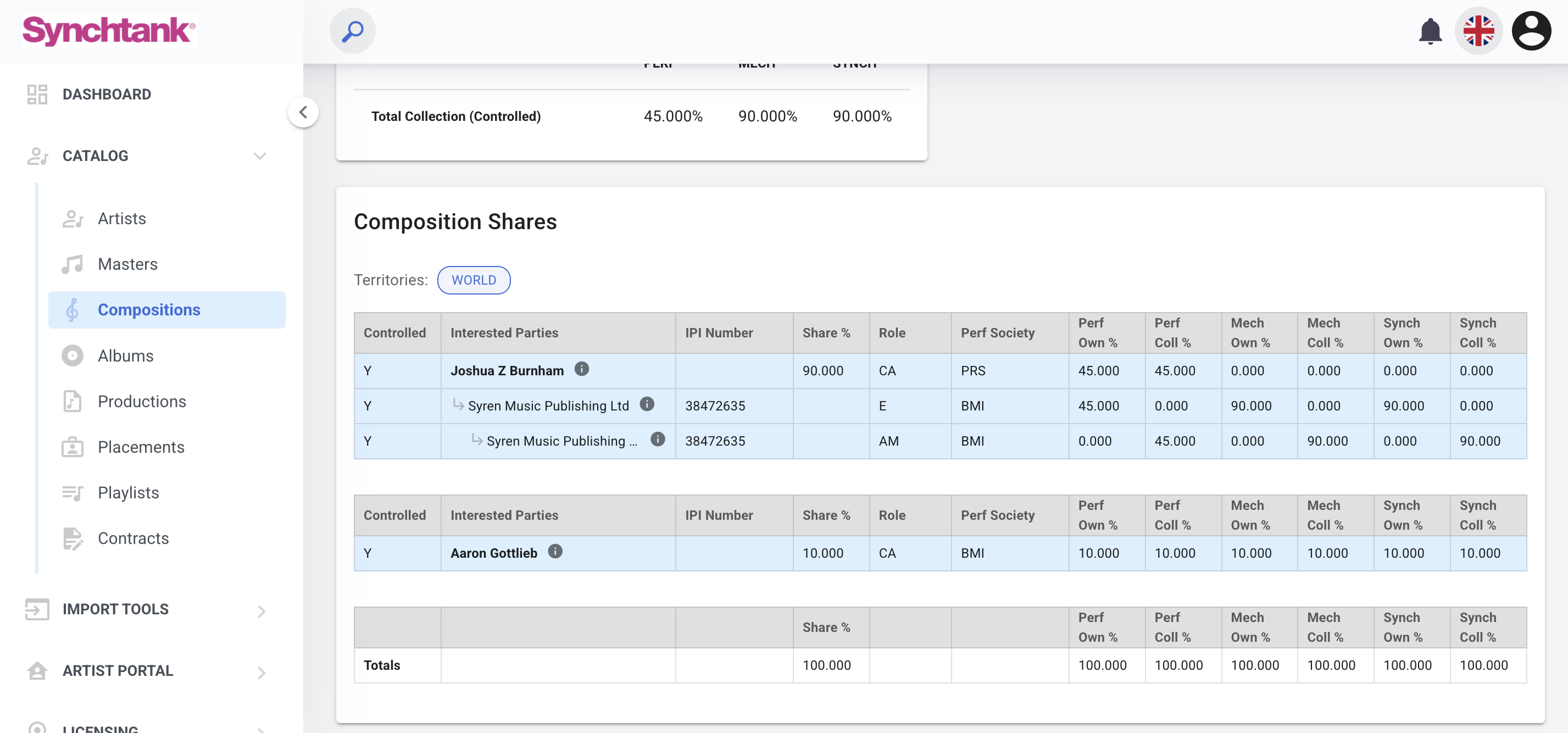Click info icon on truncated Syren Music Publishing row
Screen dimensions: 1568x733
coord(658,440)
